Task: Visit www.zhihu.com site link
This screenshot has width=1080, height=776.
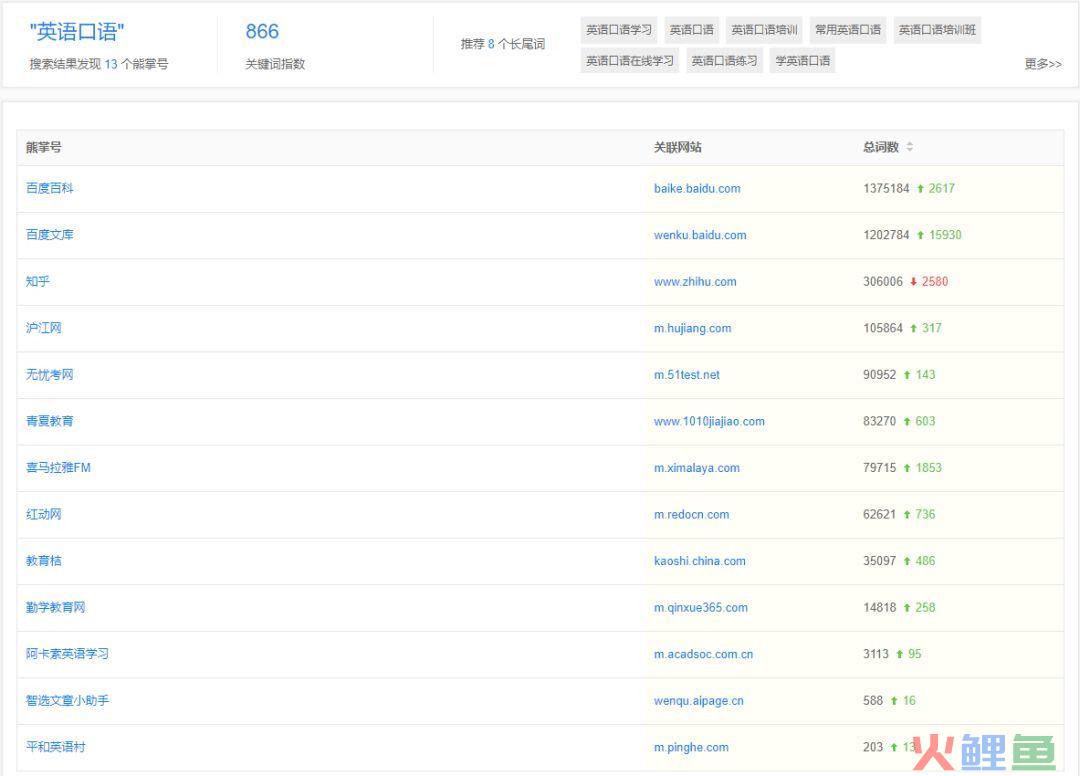Action: pyautogui.click(x=695, y=281)
